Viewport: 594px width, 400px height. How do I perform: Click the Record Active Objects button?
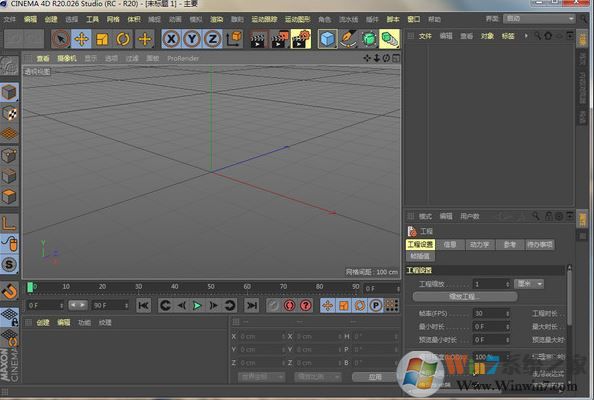pyautogui.click(x=273, y=305)
